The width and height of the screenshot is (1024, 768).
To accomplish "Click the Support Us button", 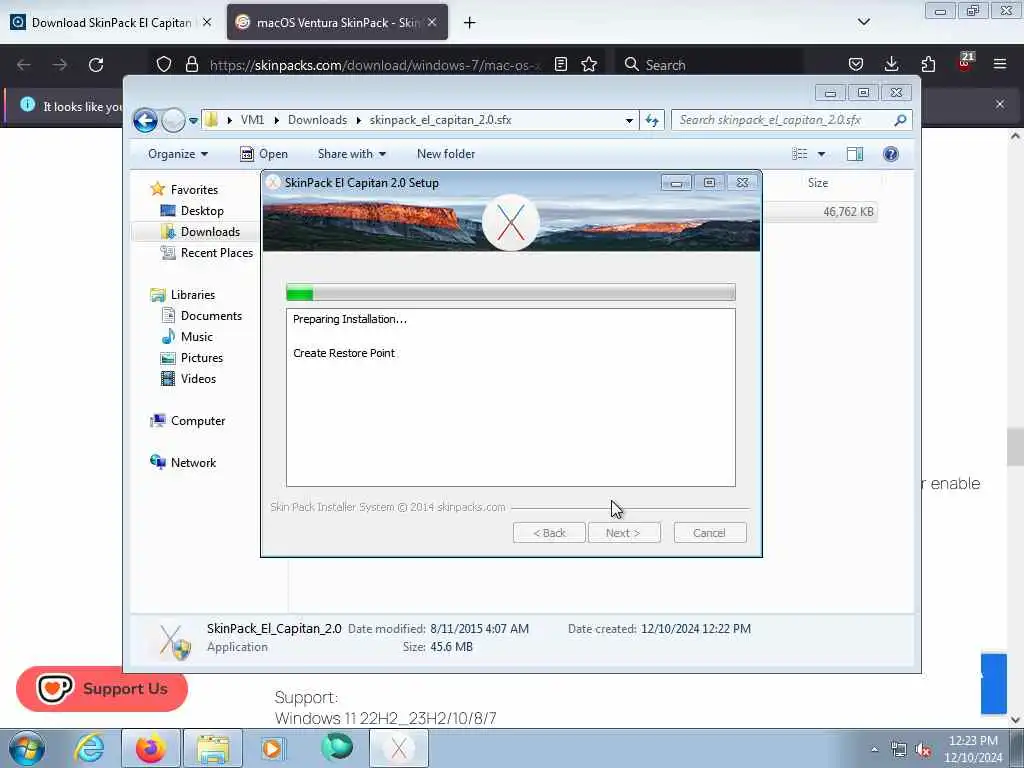I will point(102,689).
